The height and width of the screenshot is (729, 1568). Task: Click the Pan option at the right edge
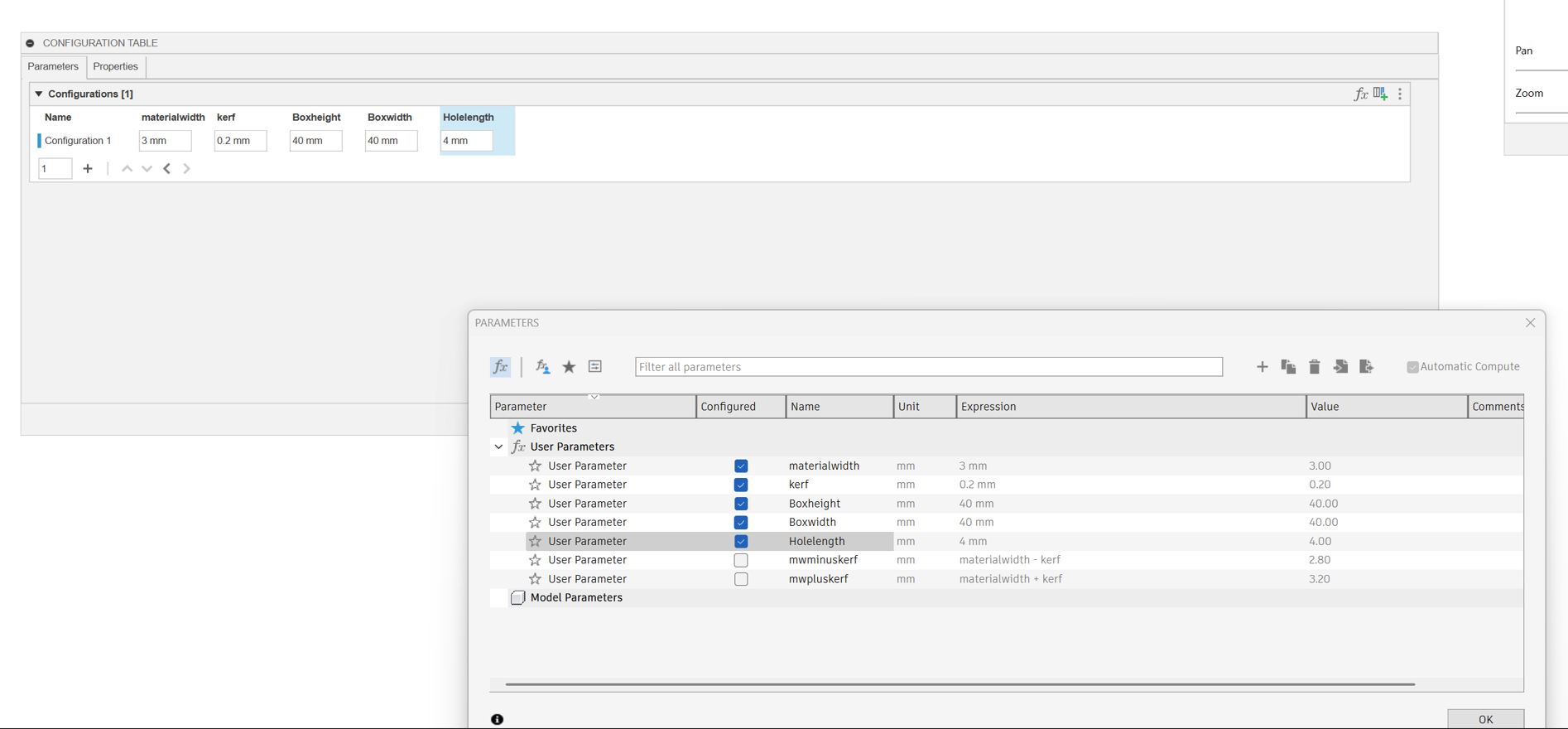point(1524,51)
